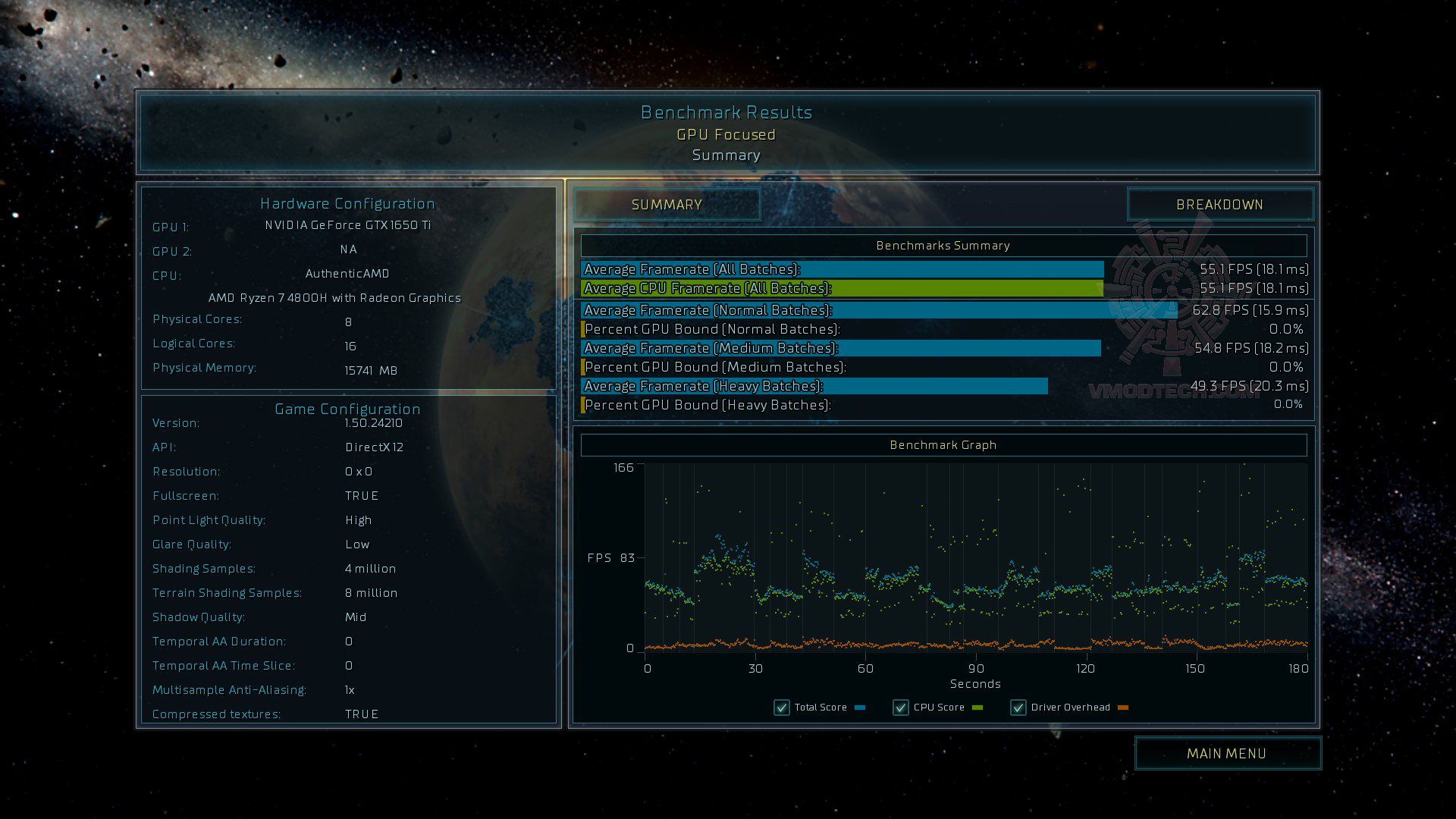Return via the MAIN MENU button

1227,754
